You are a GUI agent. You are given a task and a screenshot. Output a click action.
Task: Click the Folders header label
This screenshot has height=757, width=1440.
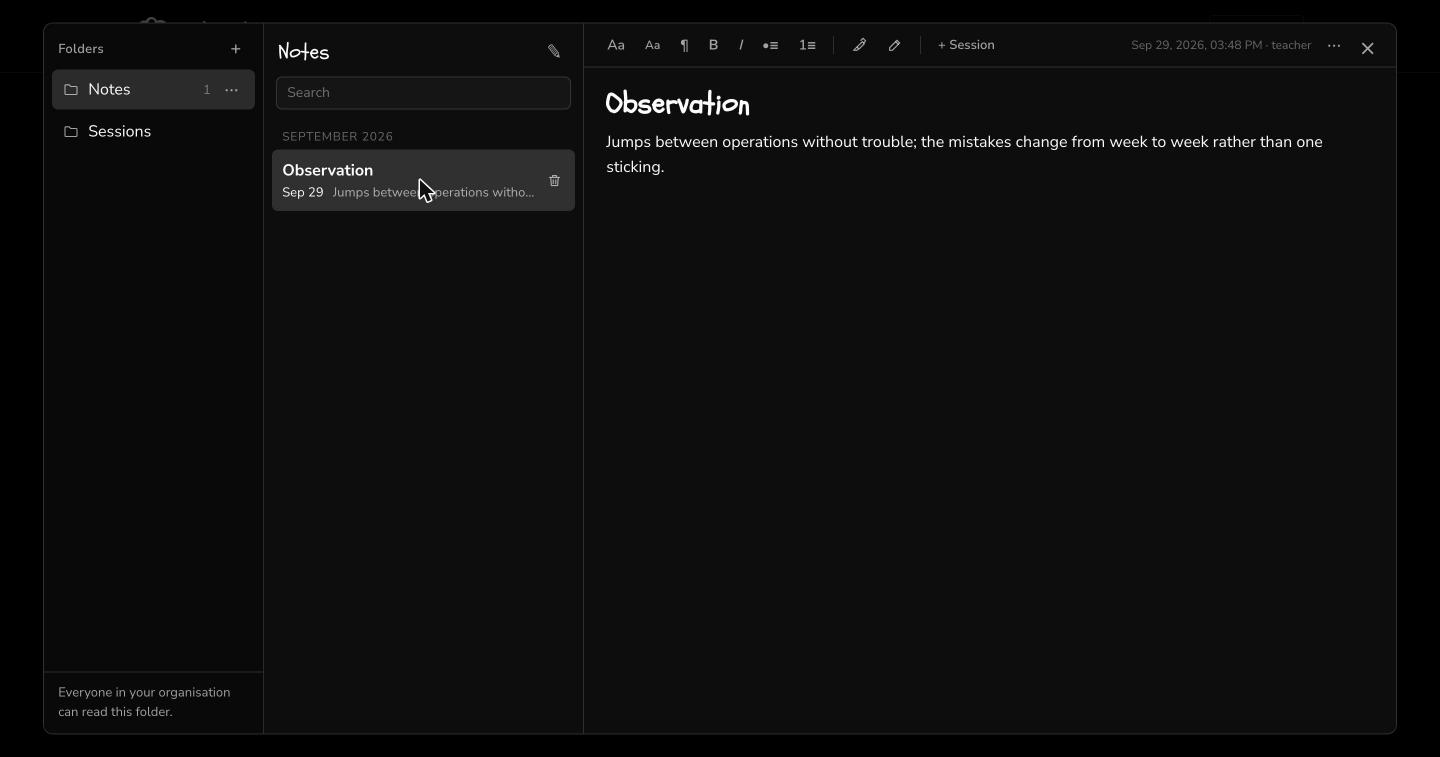(x=81, y=49)
